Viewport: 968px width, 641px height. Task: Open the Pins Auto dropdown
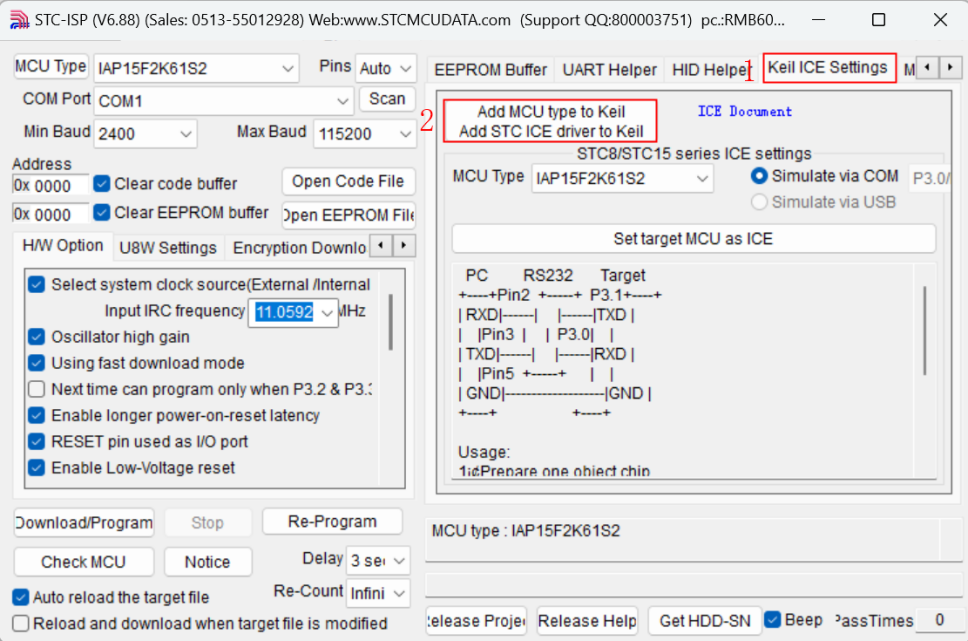tap(405, 69)
